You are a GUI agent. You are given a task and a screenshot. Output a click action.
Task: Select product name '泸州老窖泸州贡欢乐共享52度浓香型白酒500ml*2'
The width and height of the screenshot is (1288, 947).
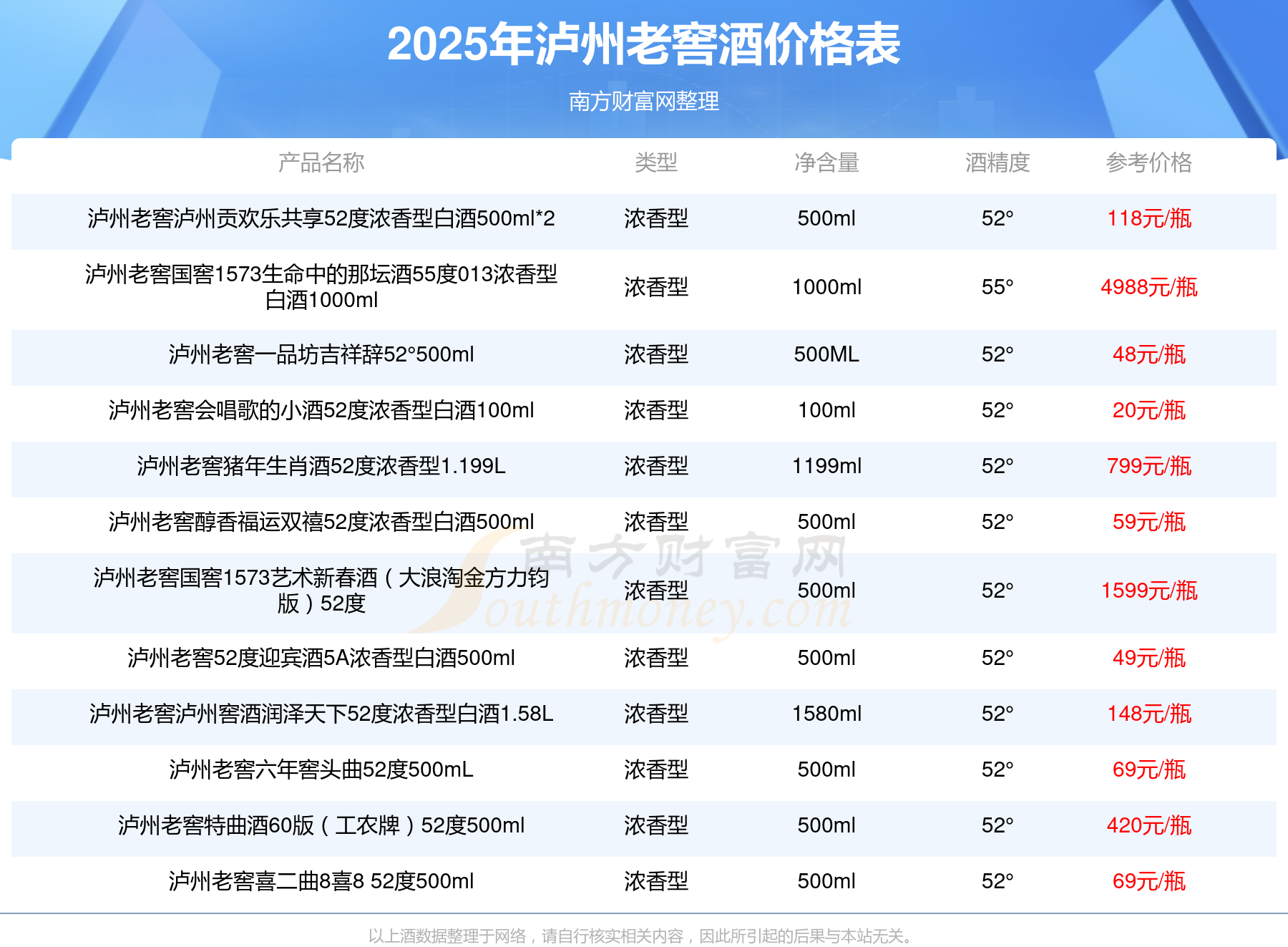pyautogui.click(x=321, y=218)
